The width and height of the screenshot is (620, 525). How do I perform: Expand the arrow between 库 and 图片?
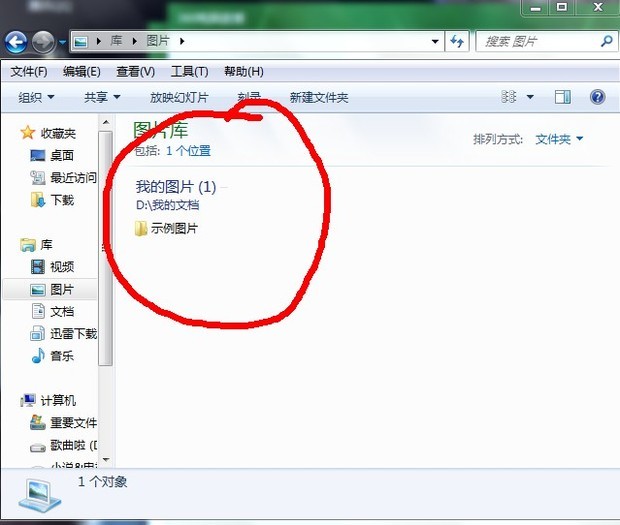(135, 41)
